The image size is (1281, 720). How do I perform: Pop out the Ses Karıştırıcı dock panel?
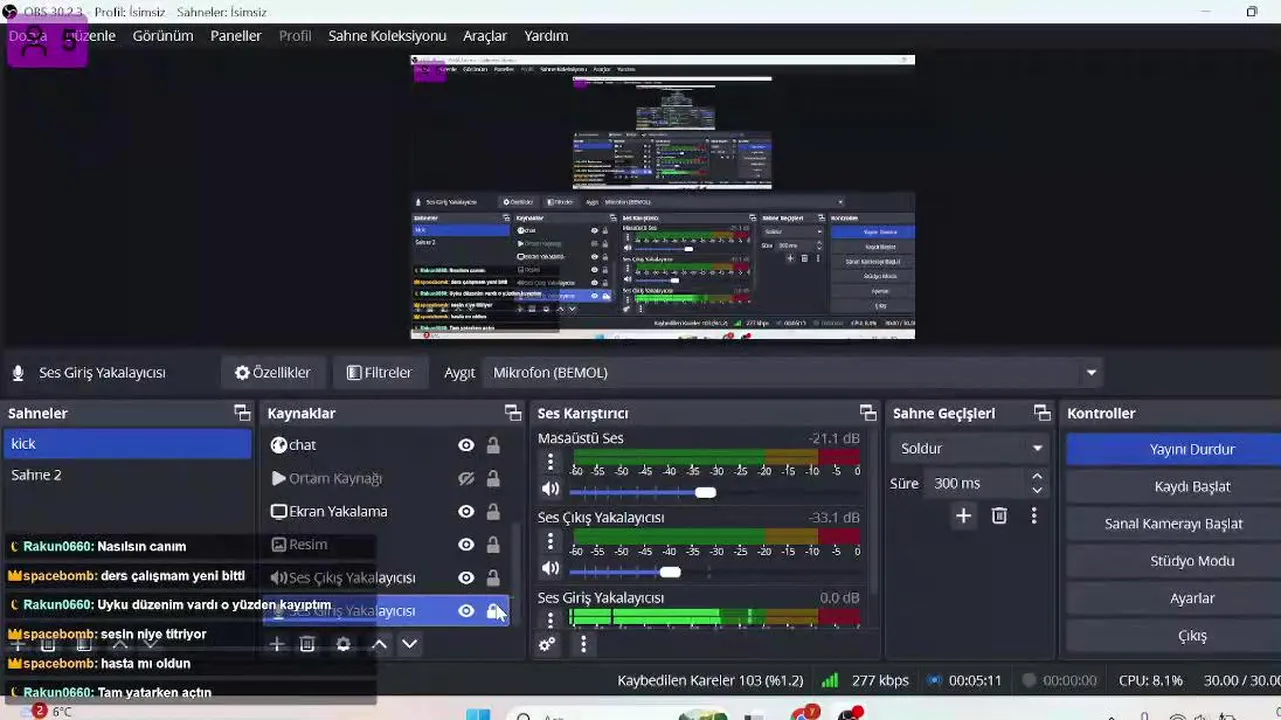click(x=868, y=413)
